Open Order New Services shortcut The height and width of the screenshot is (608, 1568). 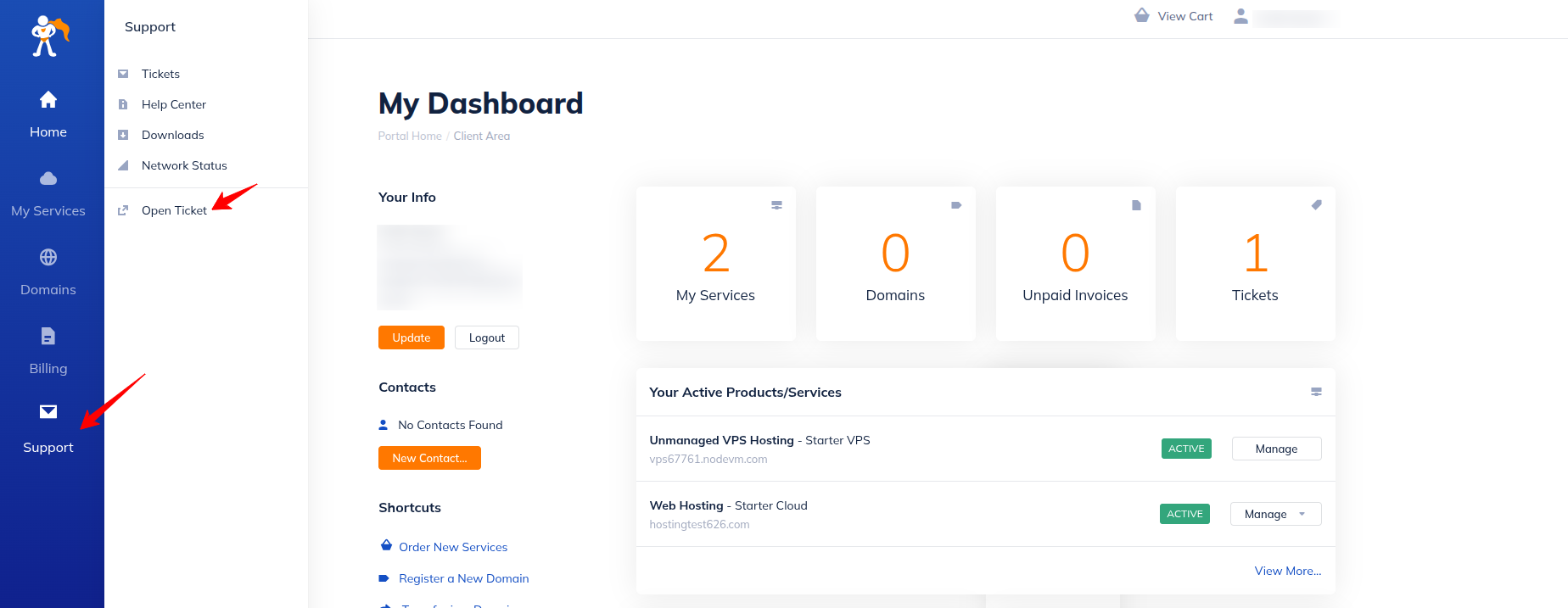pos(453,547)
